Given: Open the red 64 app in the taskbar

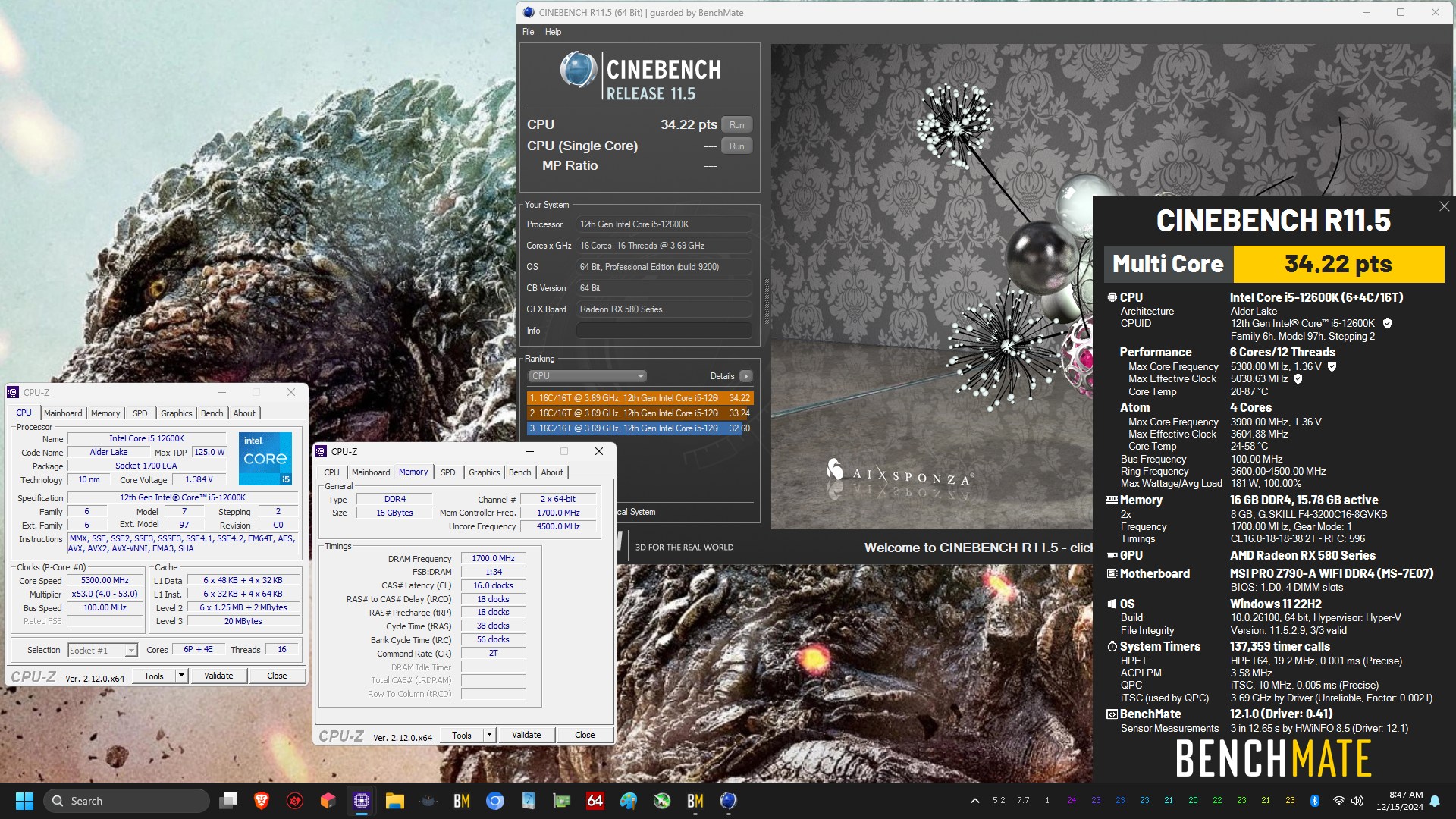Looking at the screenshot, I should tap(595, 801).
